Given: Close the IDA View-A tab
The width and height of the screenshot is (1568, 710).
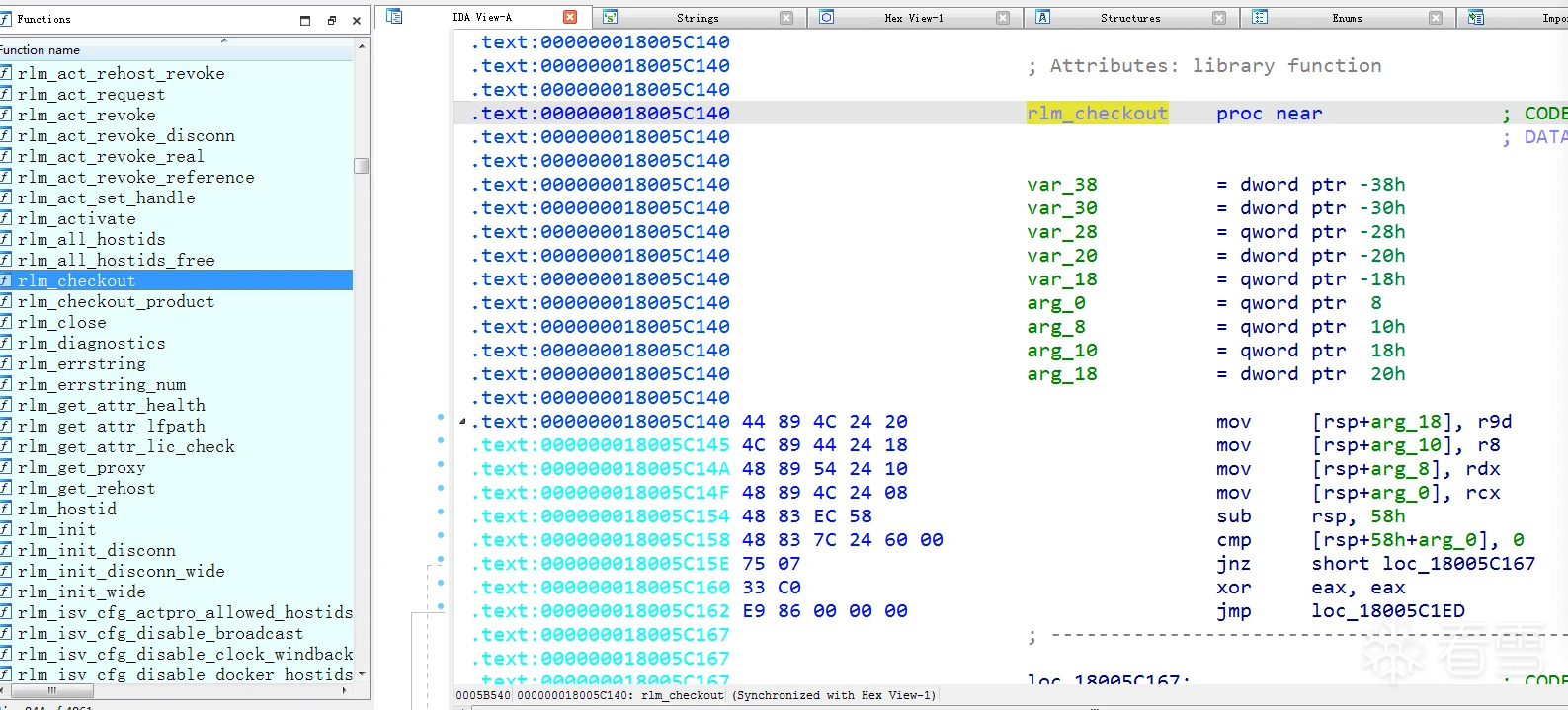Looking at the screenshot, I should point(570,17).
